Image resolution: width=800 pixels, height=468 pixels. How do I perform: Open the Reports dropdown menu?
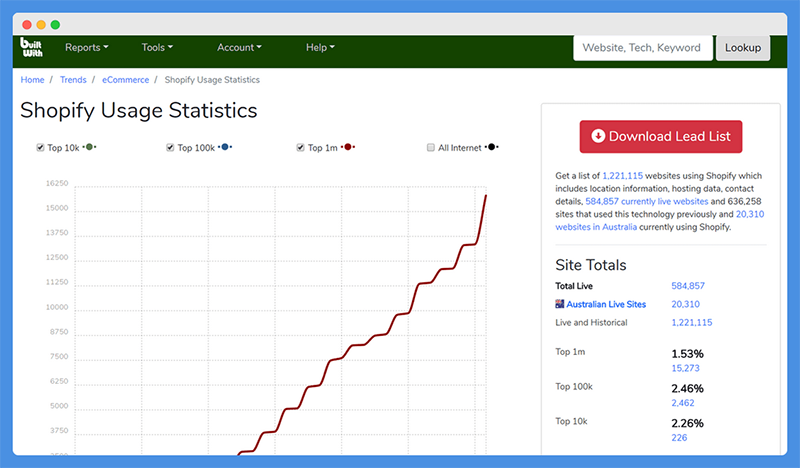point(86,47)
